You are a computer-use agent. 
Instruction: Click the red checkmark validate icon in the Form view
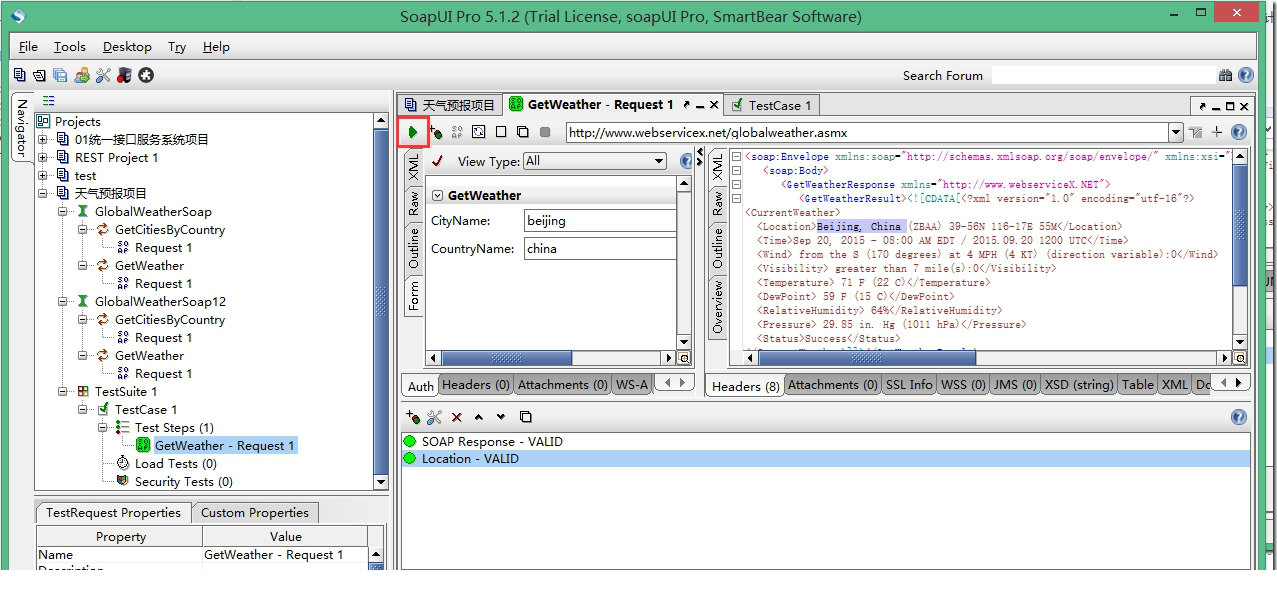(437, 161)
